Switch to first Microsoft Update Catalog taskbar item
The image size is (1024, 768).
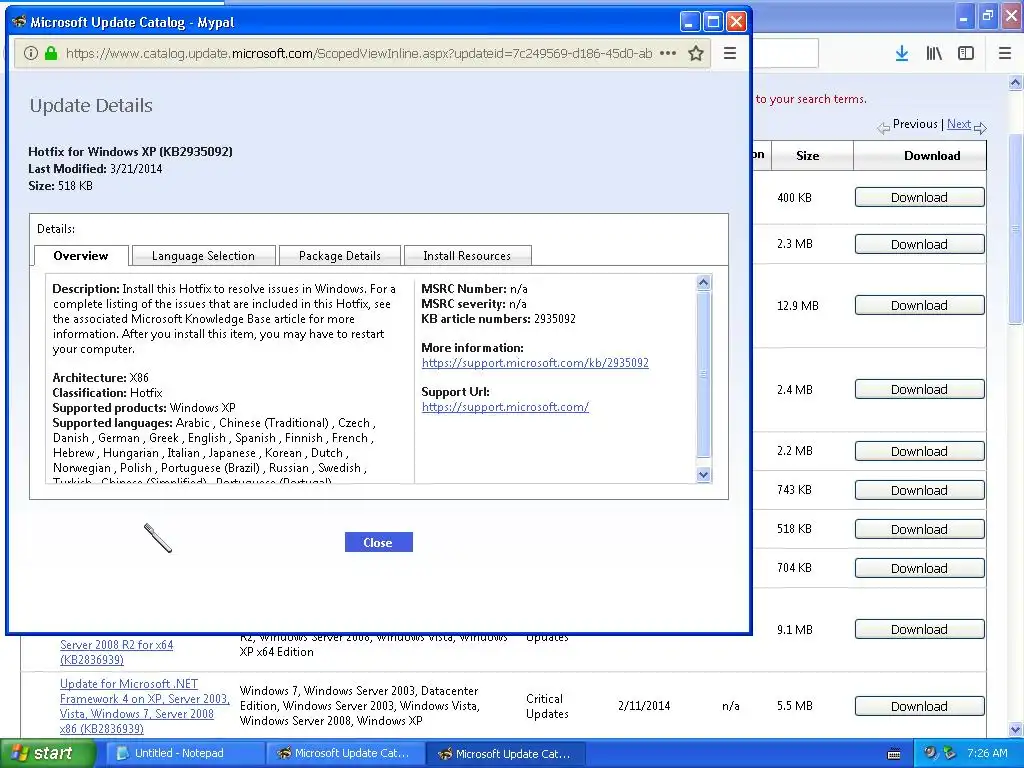point(346,754)
